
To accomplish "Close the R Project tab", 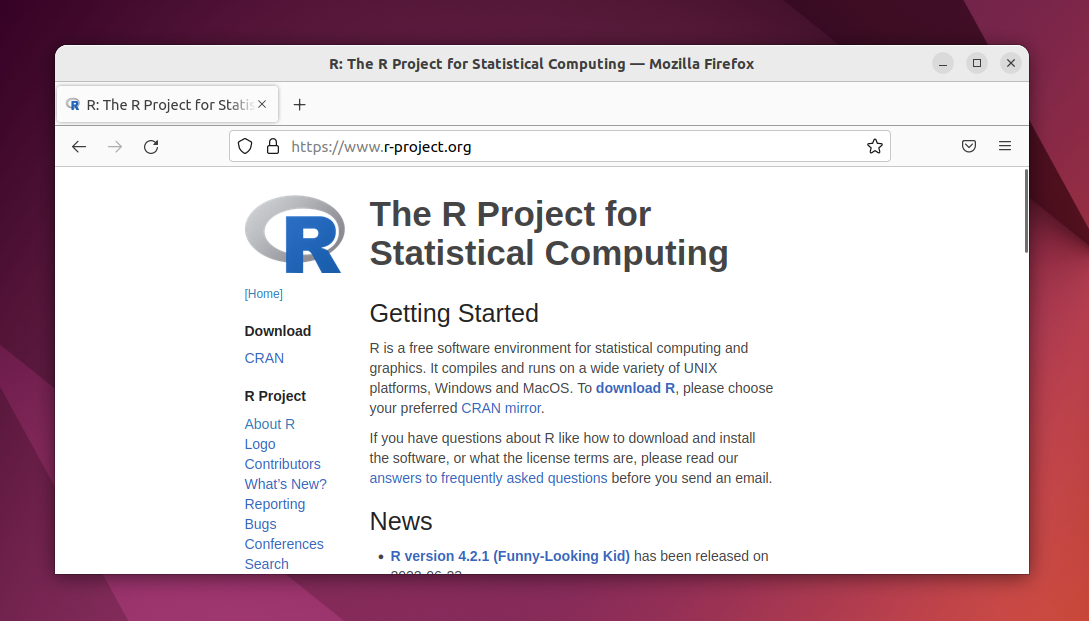I will (x=262, y=104).
